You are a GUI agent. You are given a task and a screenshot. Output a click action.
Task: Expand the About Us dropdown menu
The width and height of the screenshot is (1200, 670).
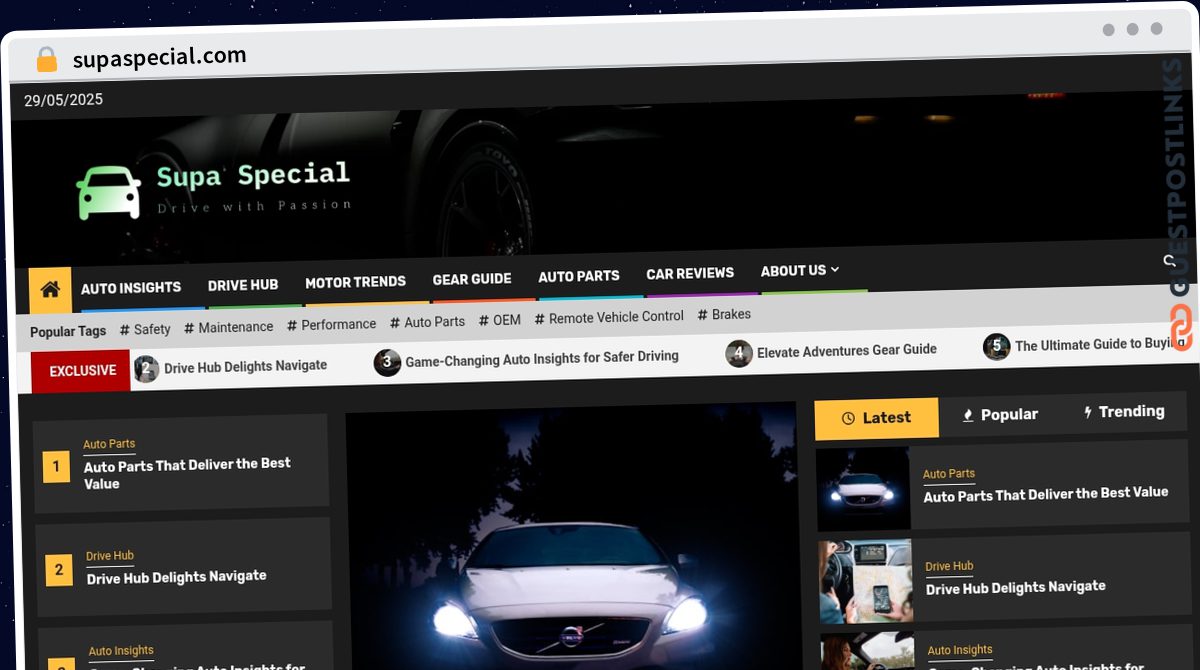coord(799,271)
